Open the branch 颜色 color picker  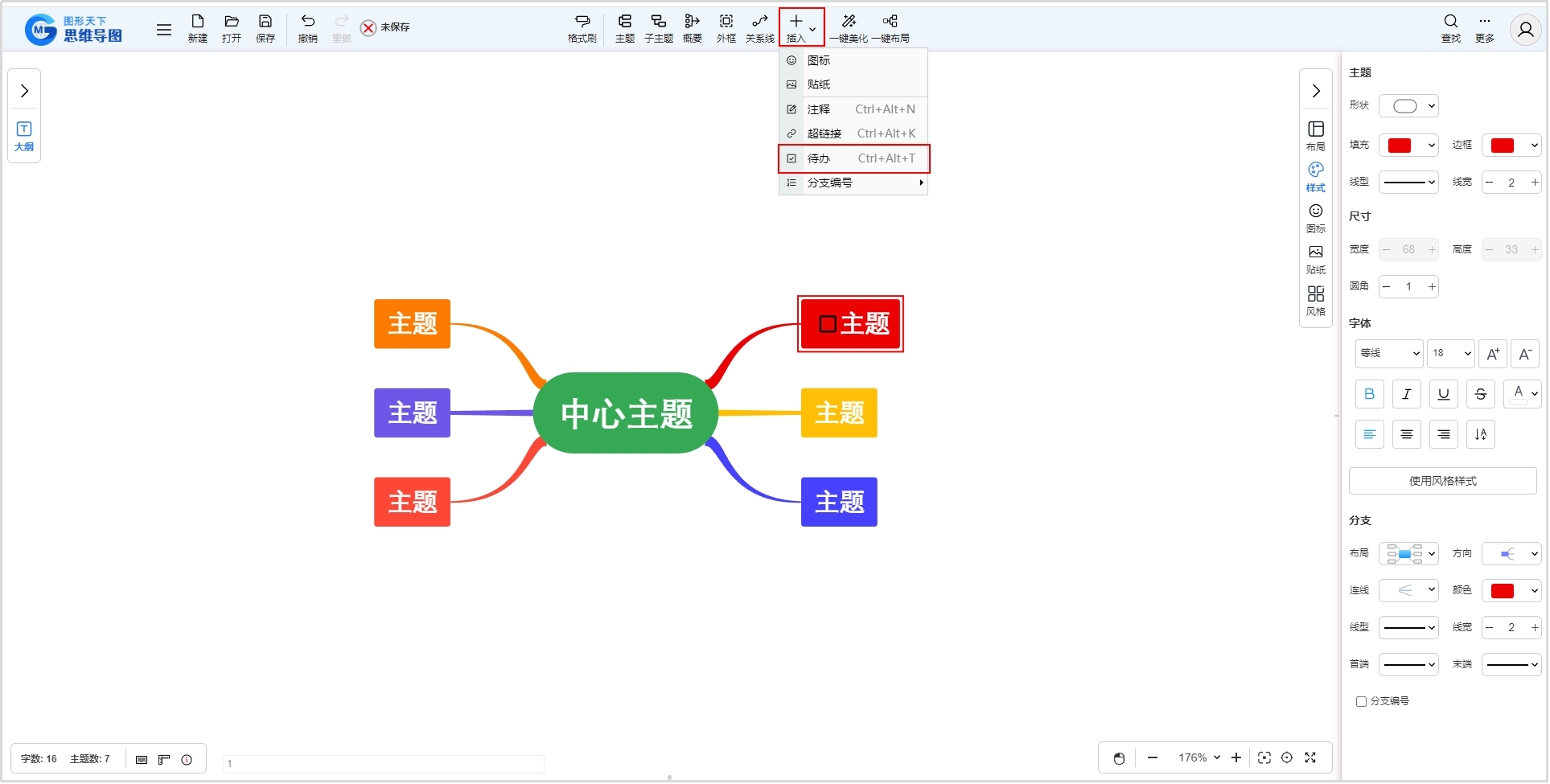[1511, 591]
